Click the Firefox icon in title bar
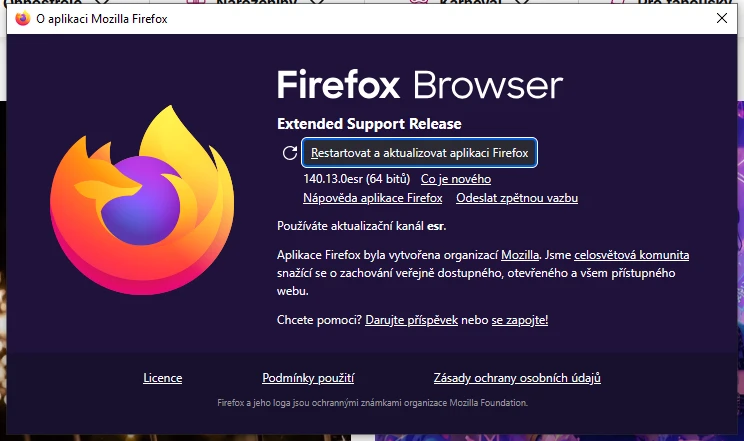Image resolution: width=744 pixels, height=441 pixels. (x=22, y=19)
